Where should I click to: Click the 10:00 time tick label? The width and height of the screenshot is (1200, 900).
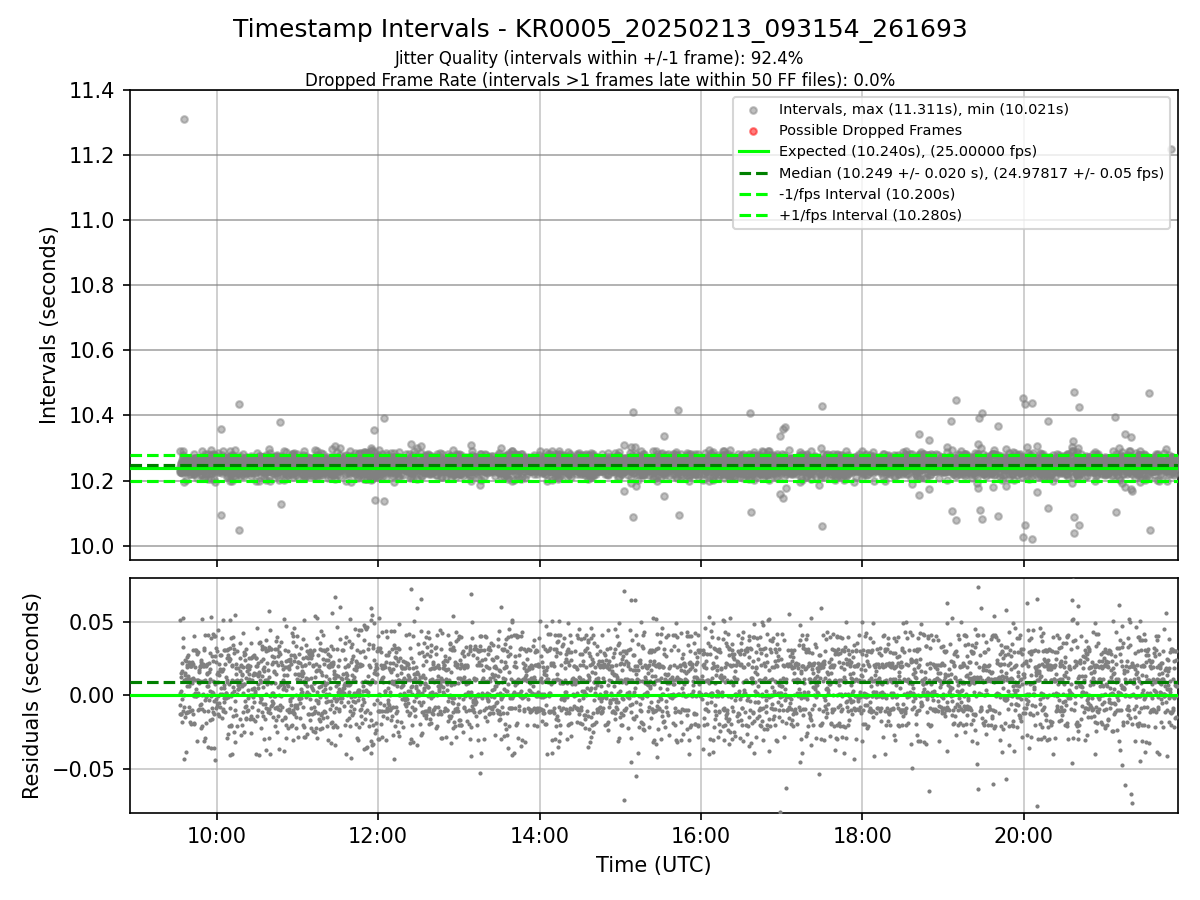tap(217, 834)
